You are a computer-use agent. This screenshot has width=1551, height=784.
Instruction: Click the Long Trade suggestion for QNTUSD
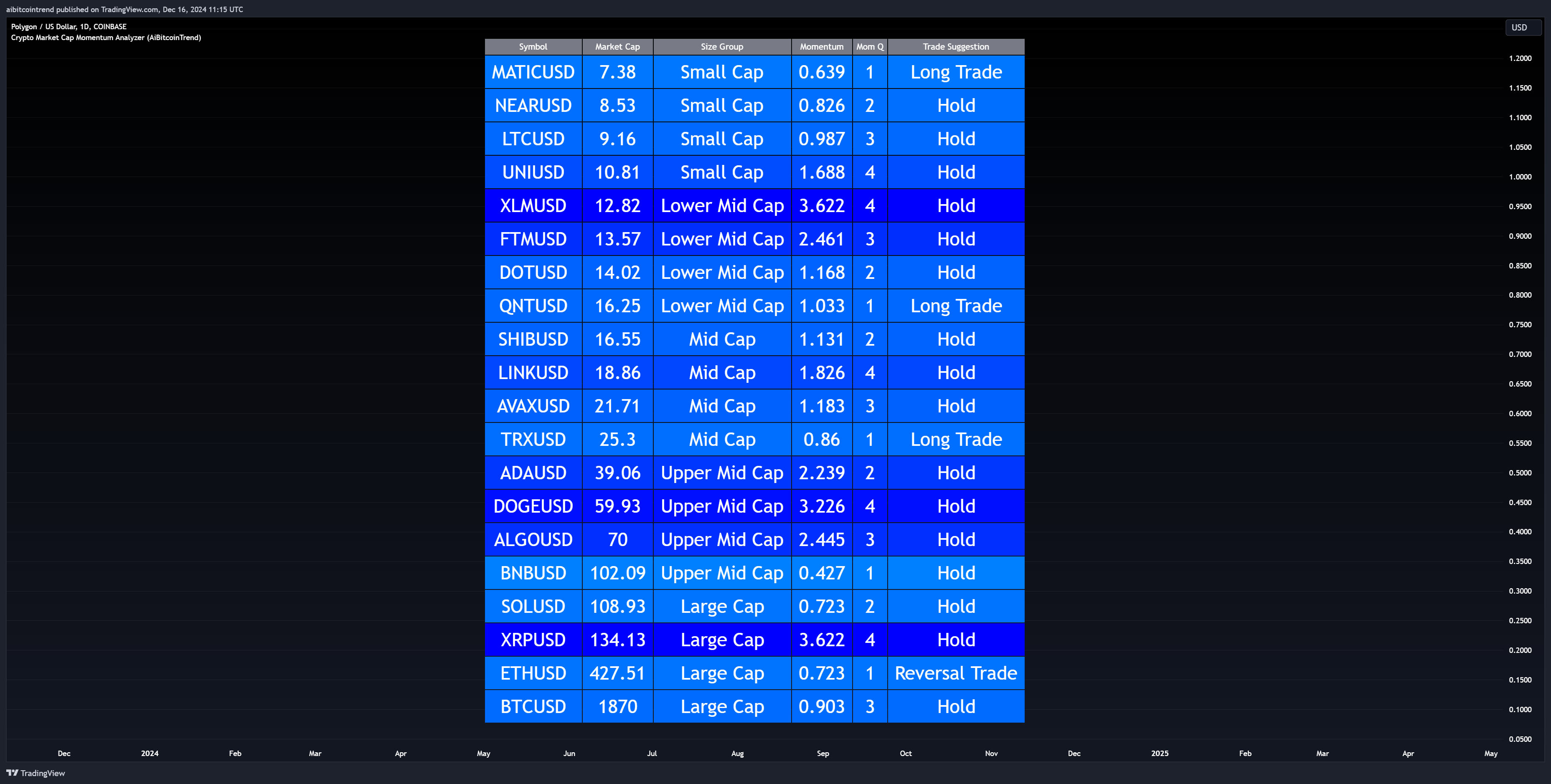tap(956, 306)
